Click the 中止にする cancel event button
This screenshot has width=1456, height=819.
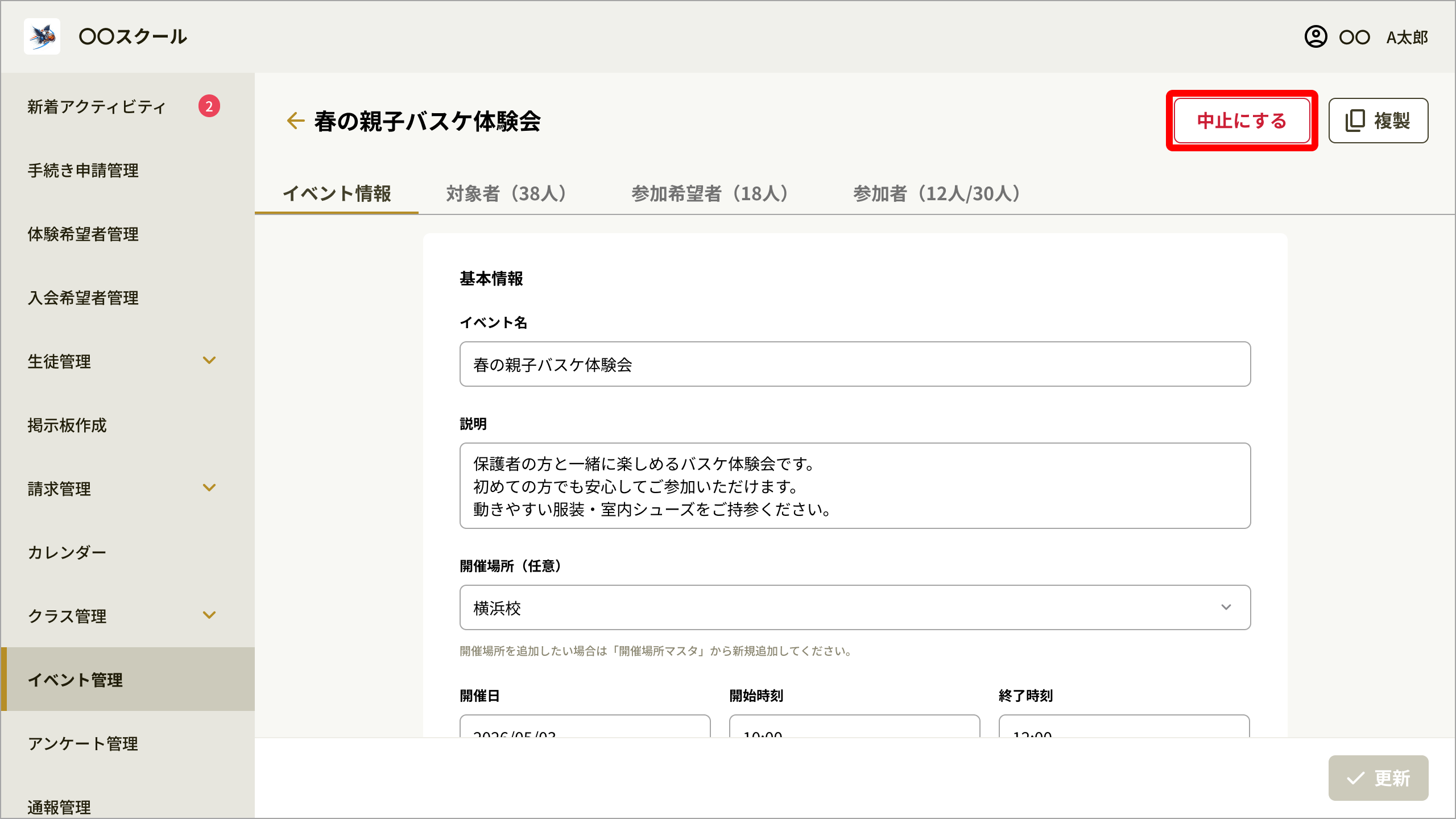(x=1242, y=121)
